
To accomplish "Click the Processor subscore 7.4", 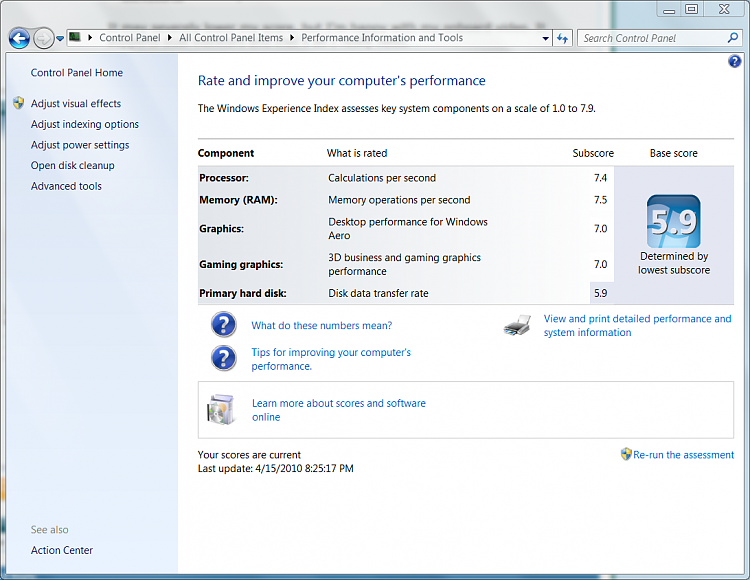I will [600, 178].
